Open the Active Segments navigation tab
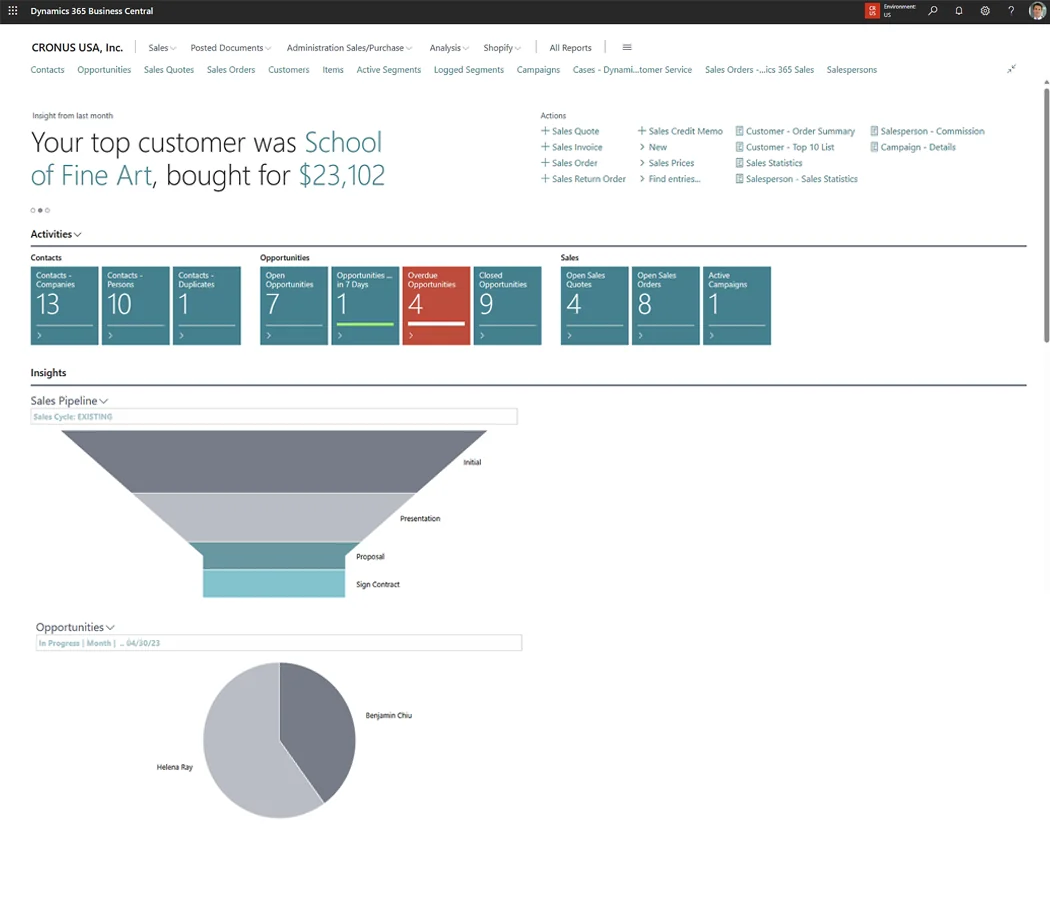Screen dimensions: 1050x900 (x=388, y=70)
